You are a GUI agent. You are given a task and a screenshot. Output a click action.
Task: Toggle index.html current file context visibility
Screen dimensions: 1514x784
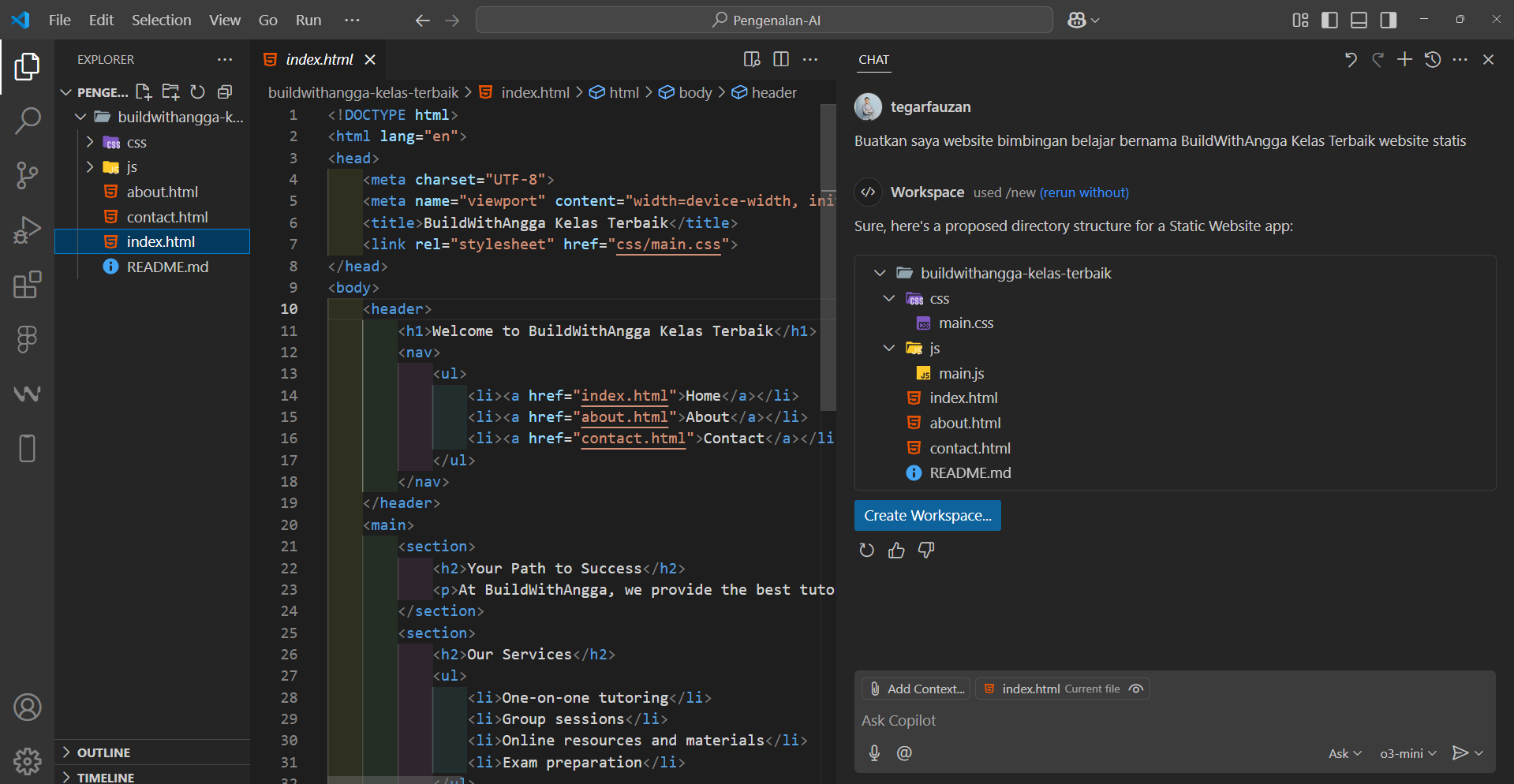pyautogui.click(x=1136, y=689)
